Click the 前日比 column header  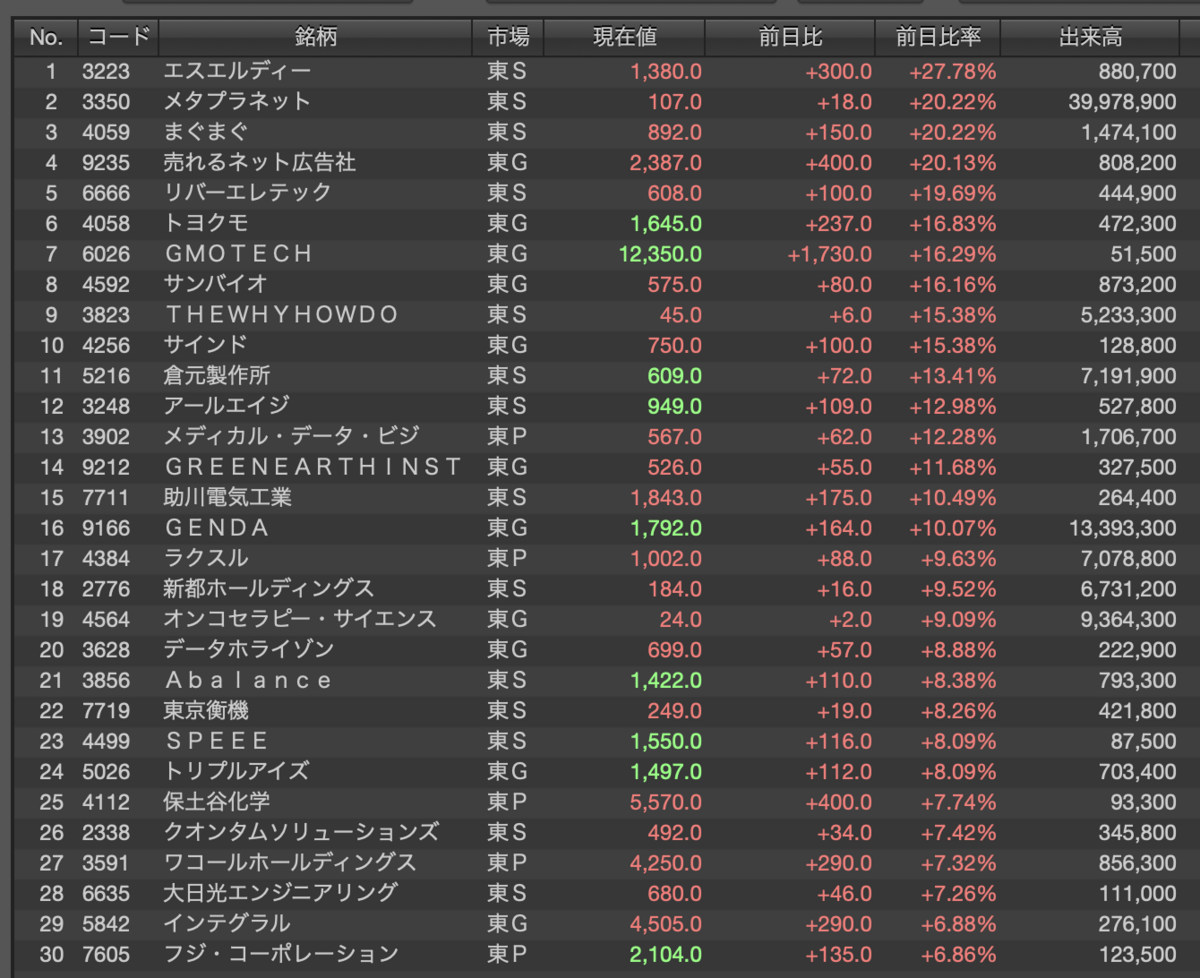790,38
